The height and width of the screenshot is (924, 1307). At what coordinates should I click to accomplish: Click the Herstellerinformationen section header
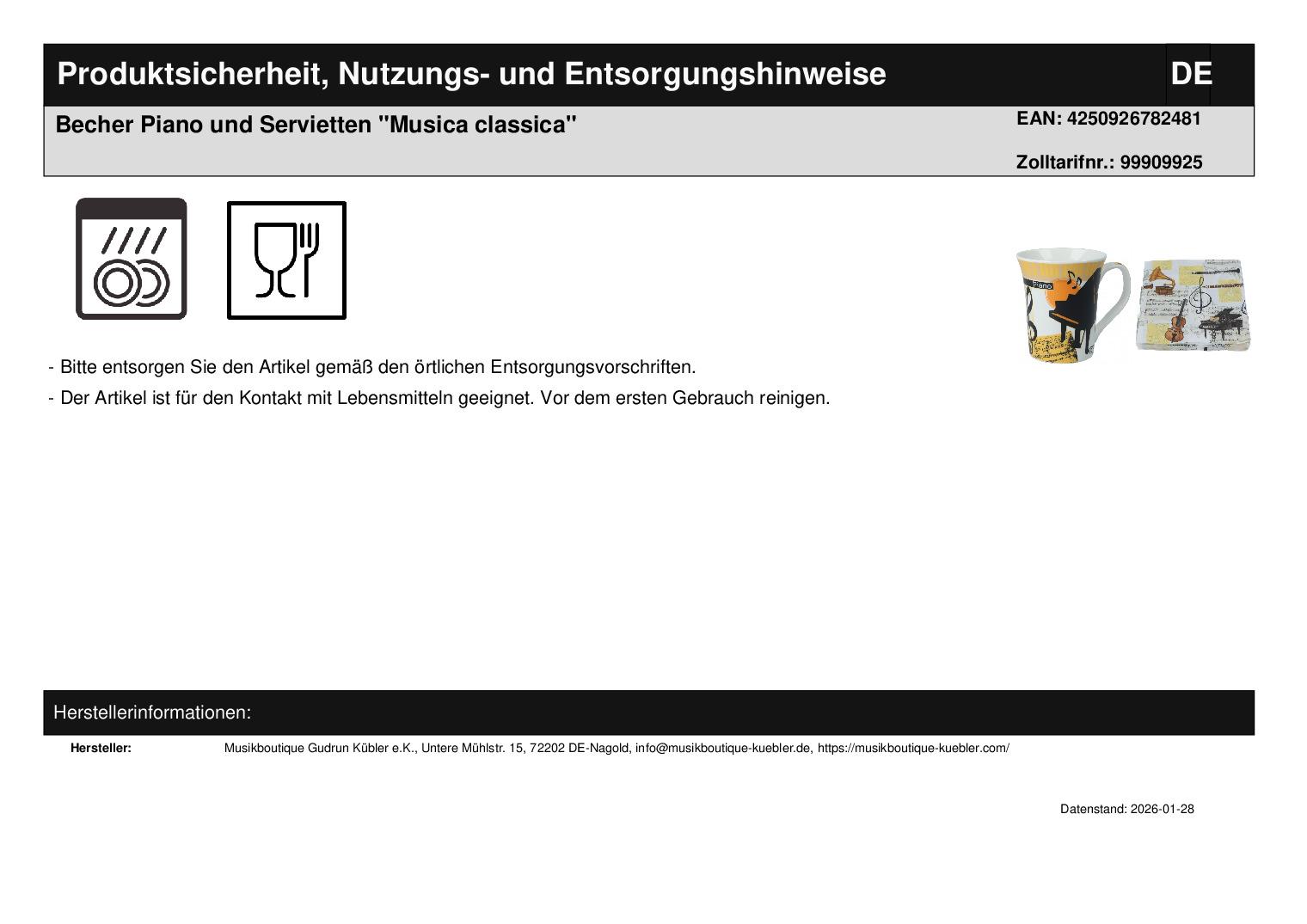coord(152,713)
